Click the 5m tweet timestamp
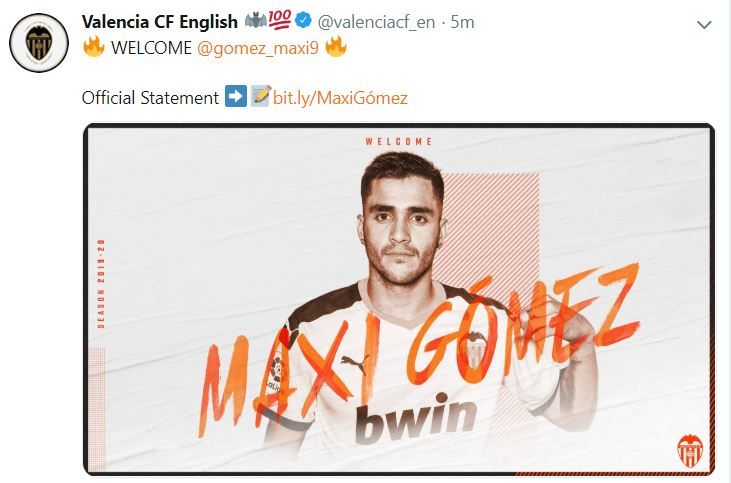The image size is (731, 483). point(462,22)
